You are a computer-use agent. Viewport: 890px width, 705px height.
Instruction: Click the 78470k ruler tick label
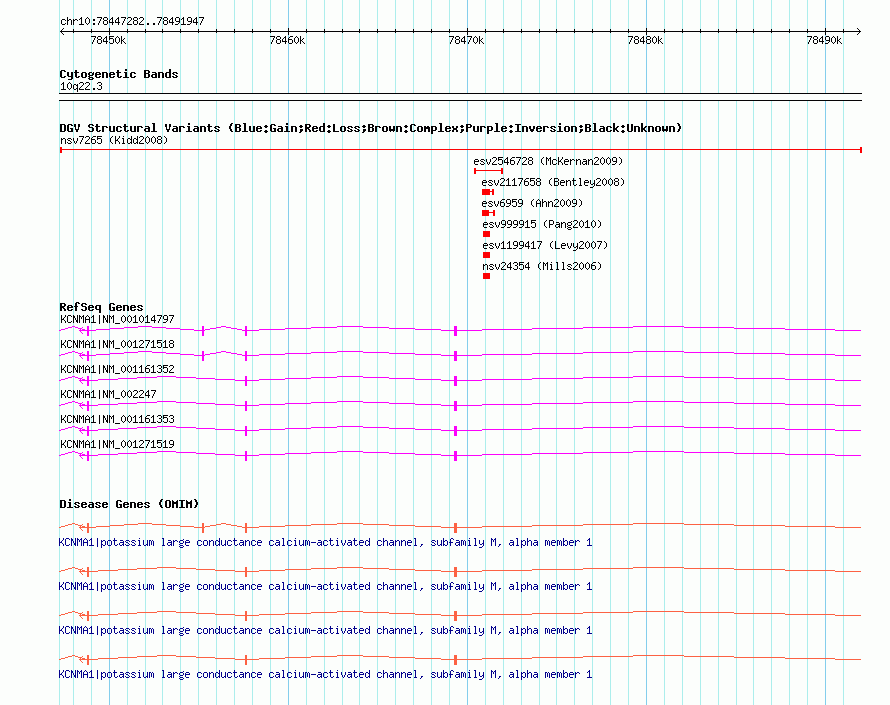(466, 40)
